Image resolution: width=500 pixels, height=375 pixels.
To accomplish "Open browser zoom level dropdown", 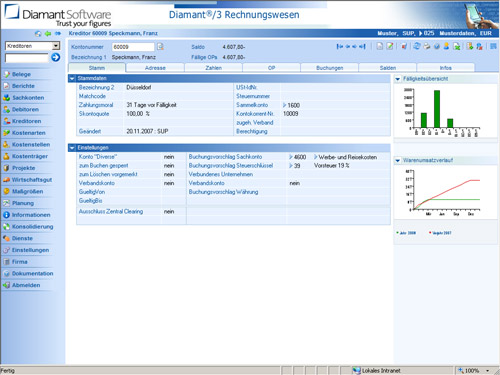I will tap(488, 371).
